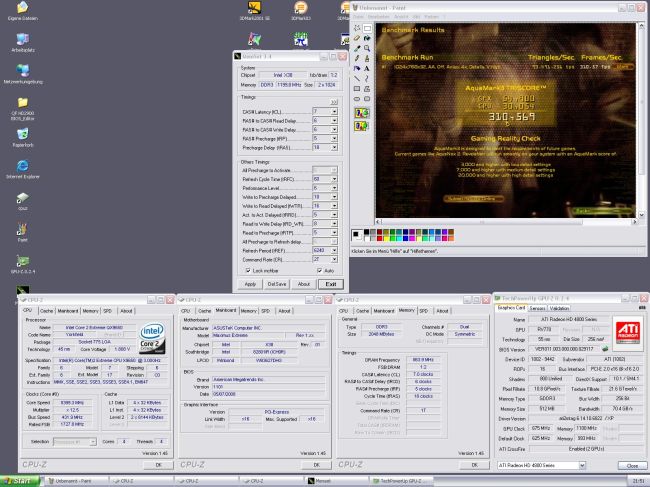The image size is (650, 487).
Task: Select the Pencil tool in Paint
Action: coord(357,58)
